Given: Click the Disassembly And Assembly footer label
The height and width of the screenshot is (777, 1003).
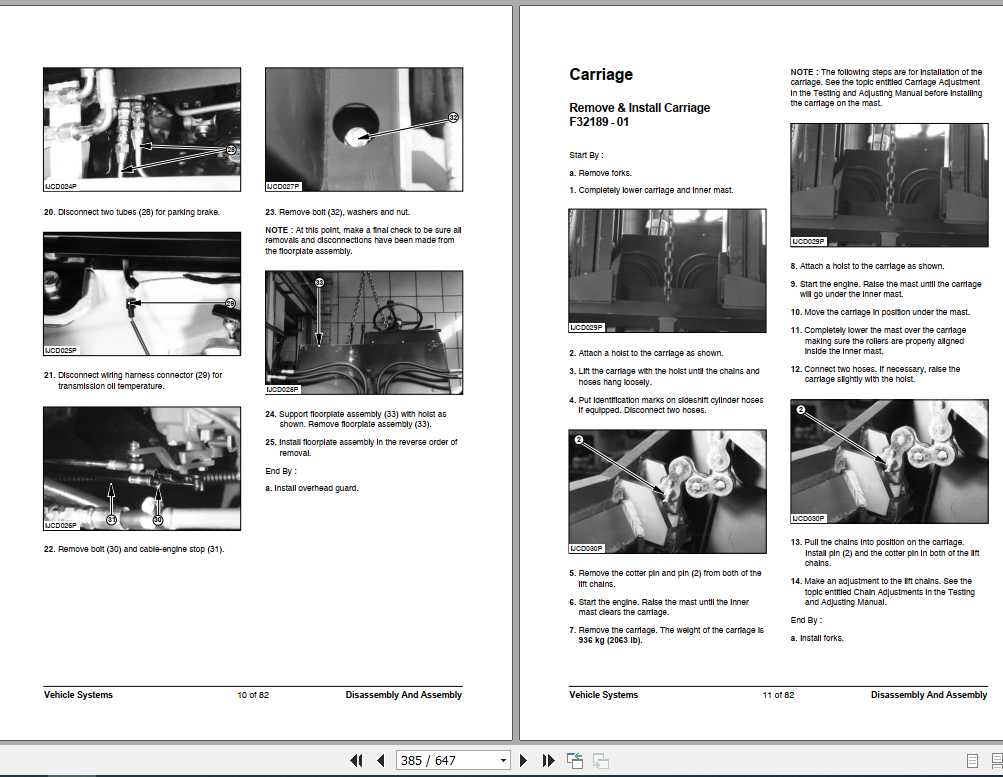Looking at the screenshot, I should (403, 694).
